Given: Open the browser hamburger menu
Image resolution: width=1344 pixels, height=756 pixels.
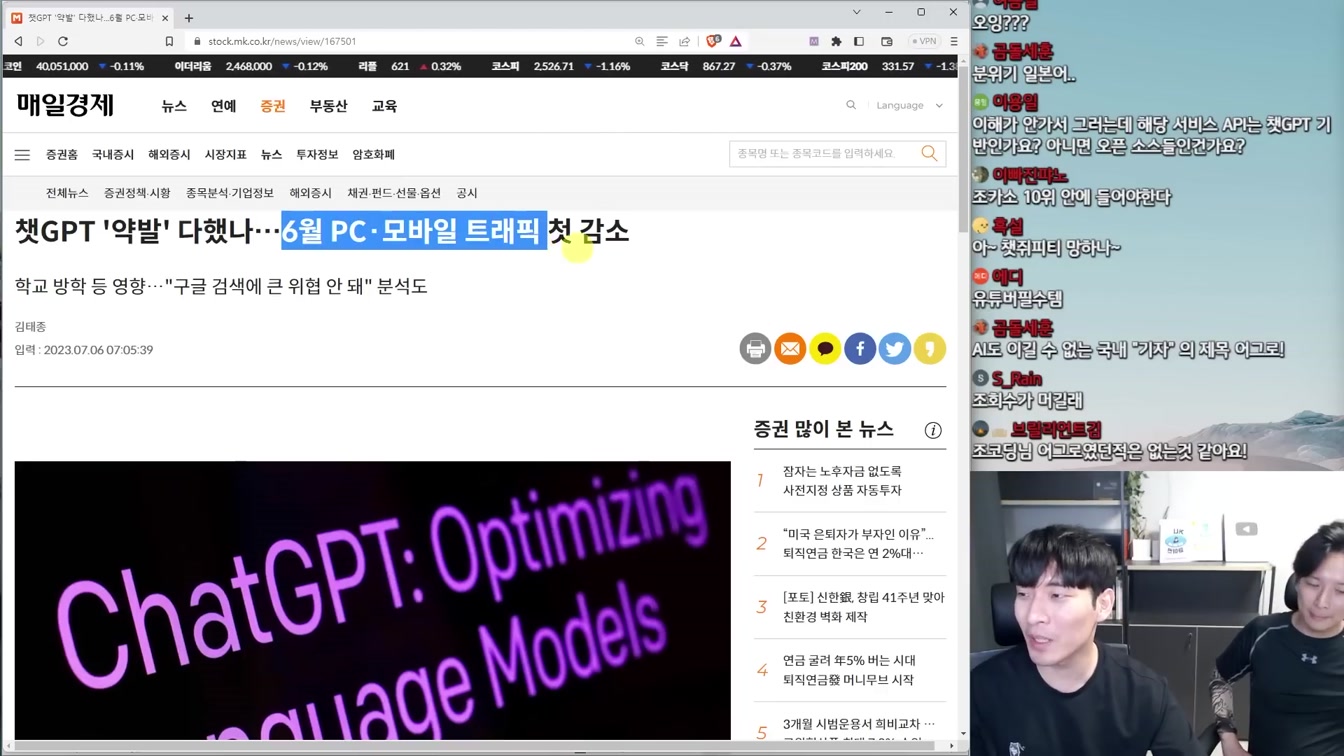Looking at the screenshot, I should [x=954, y=41].
